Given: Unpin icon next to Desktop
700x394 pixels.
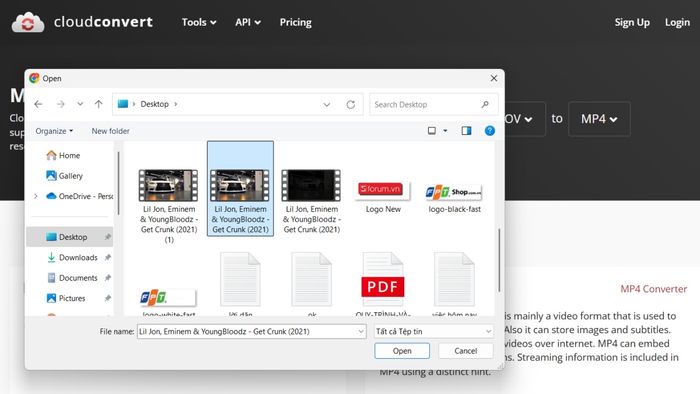Looking at the screenshot, I should pos(108,237).
